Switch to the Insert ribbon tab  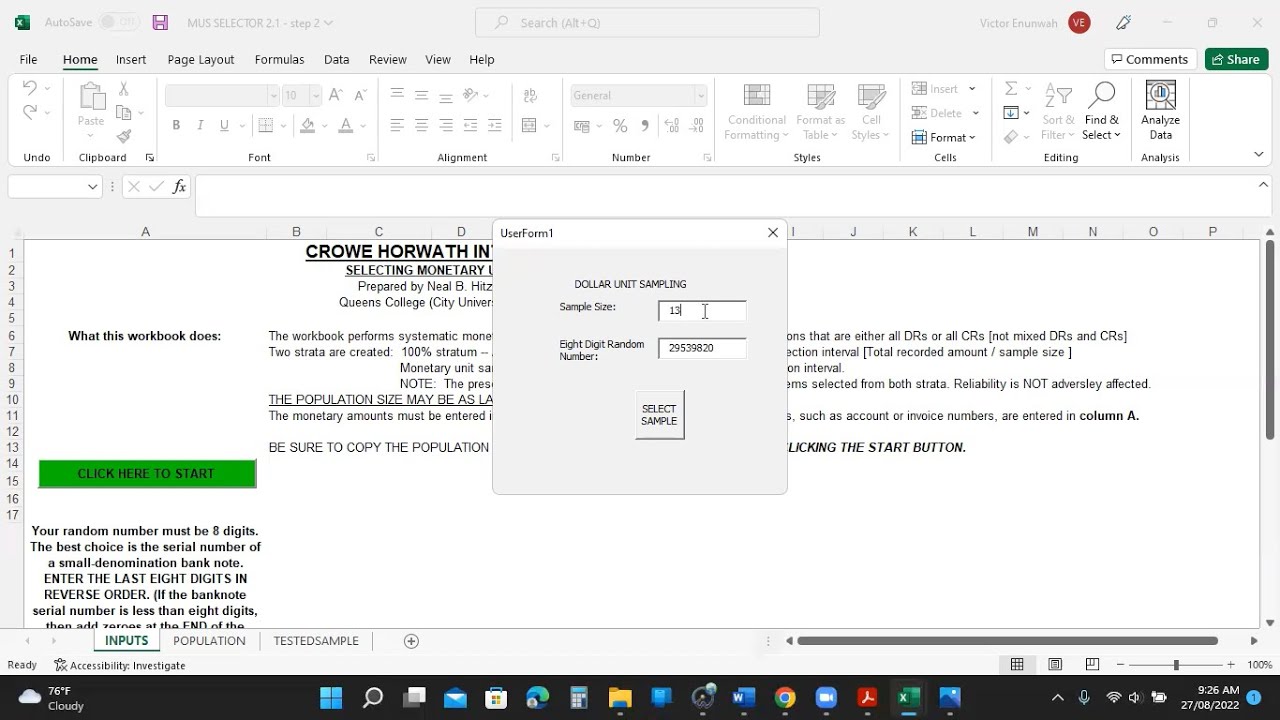(x=131, y=59)
